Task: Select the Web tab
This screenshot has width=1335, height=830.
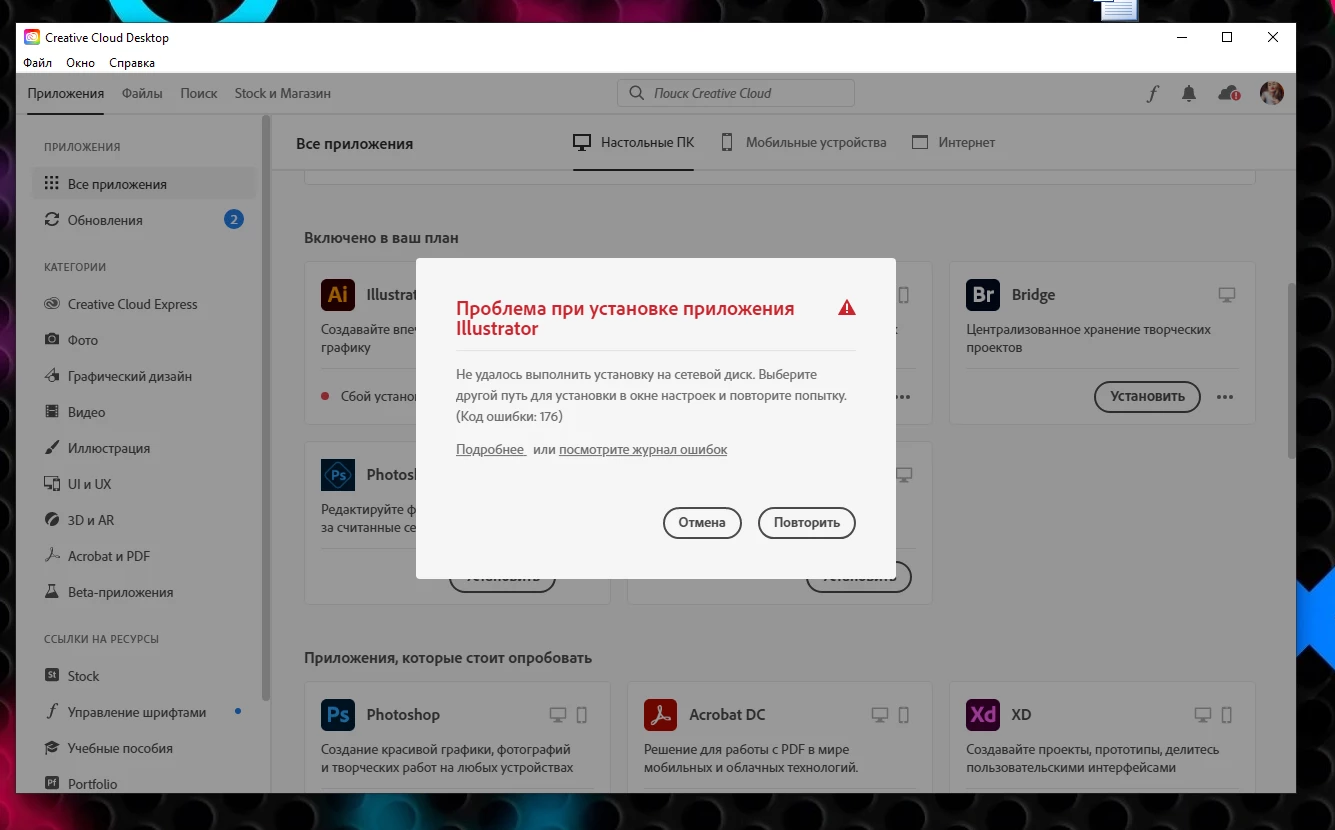Action: point(954,143)
